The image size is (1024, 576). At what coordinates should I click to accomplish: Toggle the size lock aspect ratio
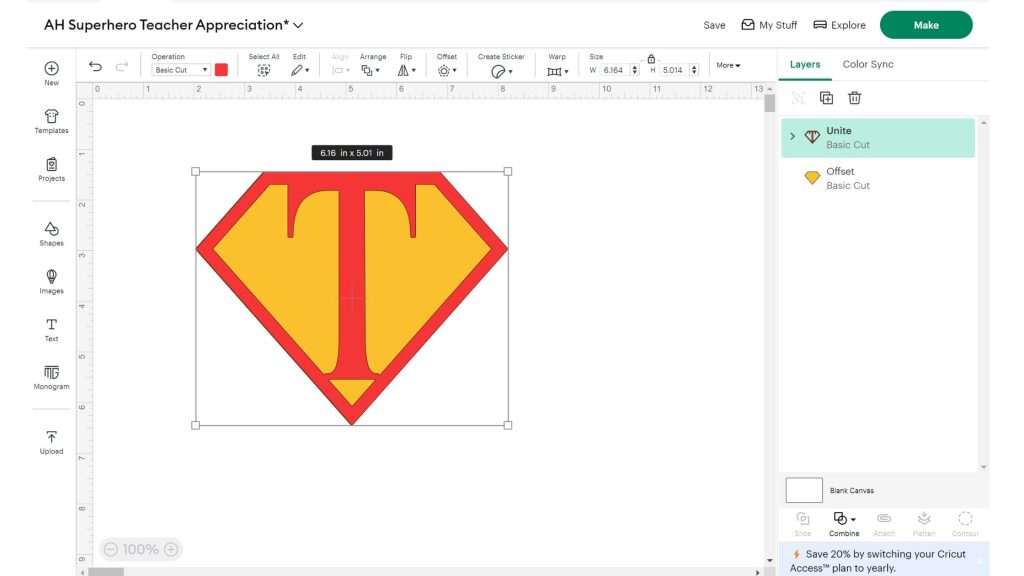(651, 58)
